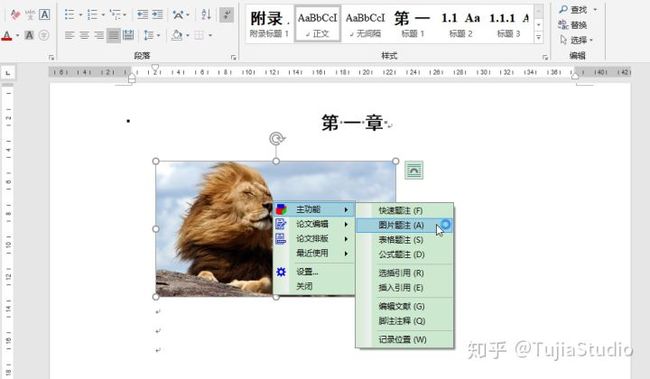Click the ruler tab selector box

coord(8,73)
